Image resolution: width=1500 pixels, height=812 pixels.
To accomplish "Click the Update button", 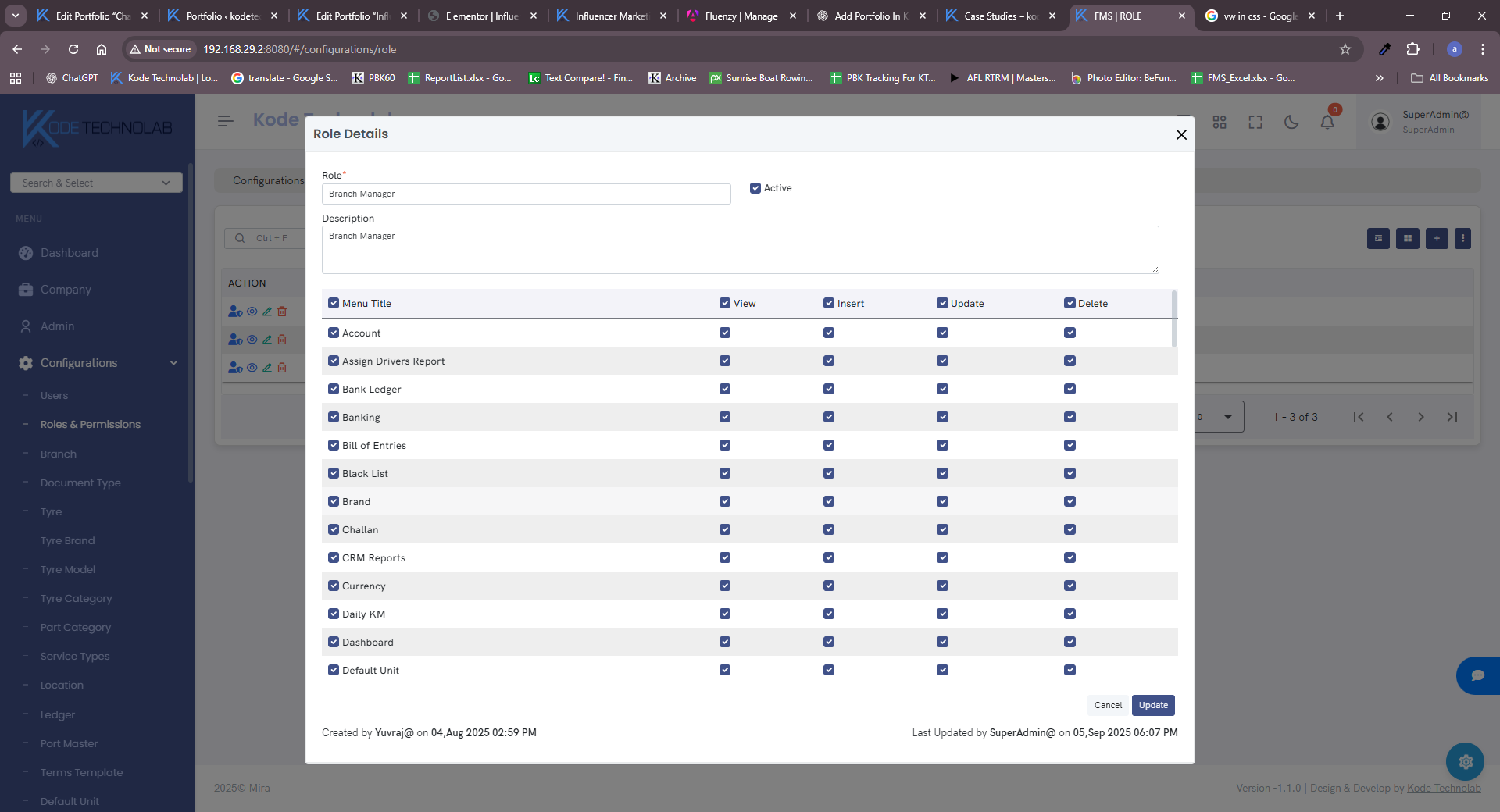I will coord(1153,705).
